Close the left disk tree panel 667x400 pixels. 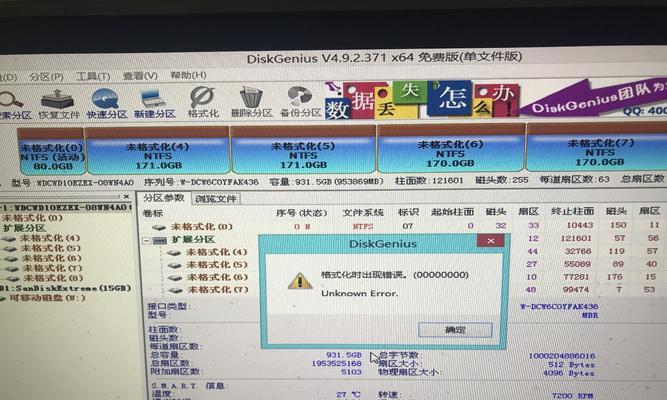coord(126,197)
